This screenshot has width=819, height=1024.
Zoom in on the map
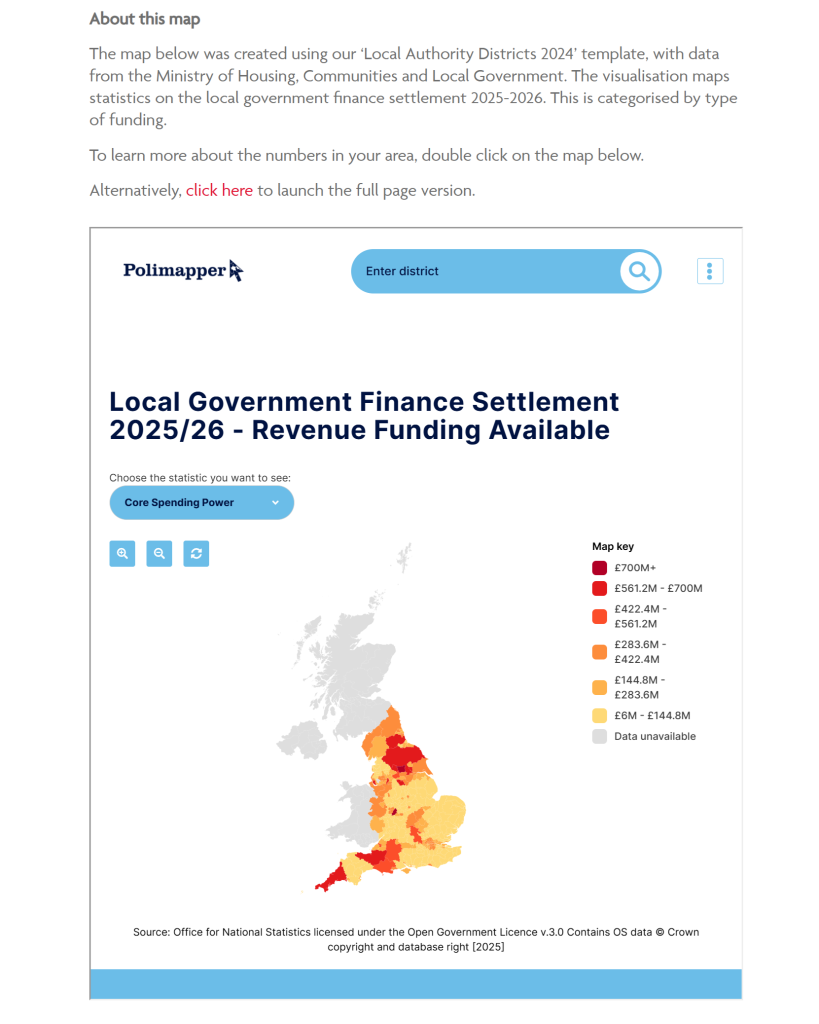(x=122, y=553)
